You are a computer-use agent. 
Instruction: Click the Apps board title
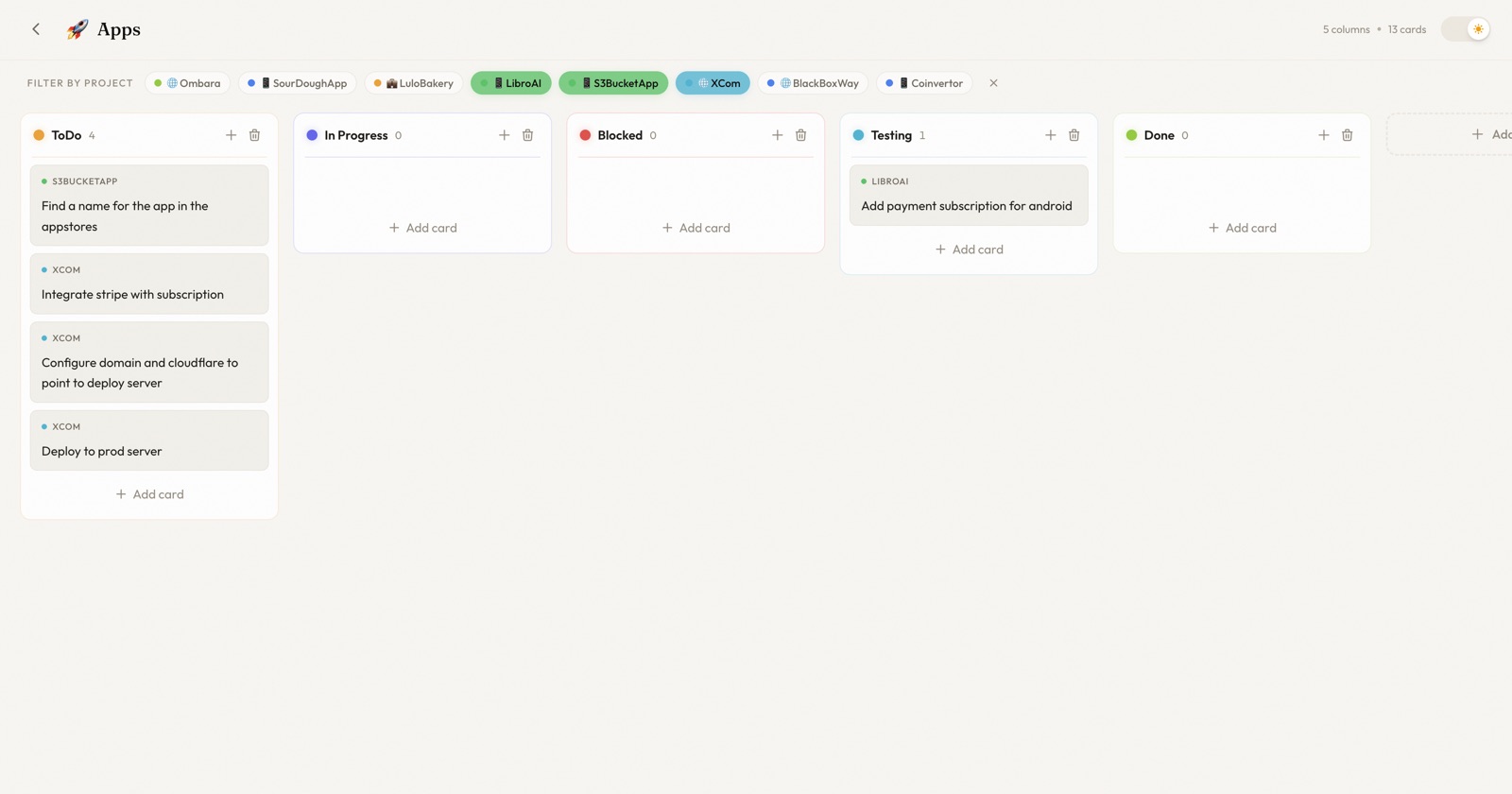click(x=119, y=29)
